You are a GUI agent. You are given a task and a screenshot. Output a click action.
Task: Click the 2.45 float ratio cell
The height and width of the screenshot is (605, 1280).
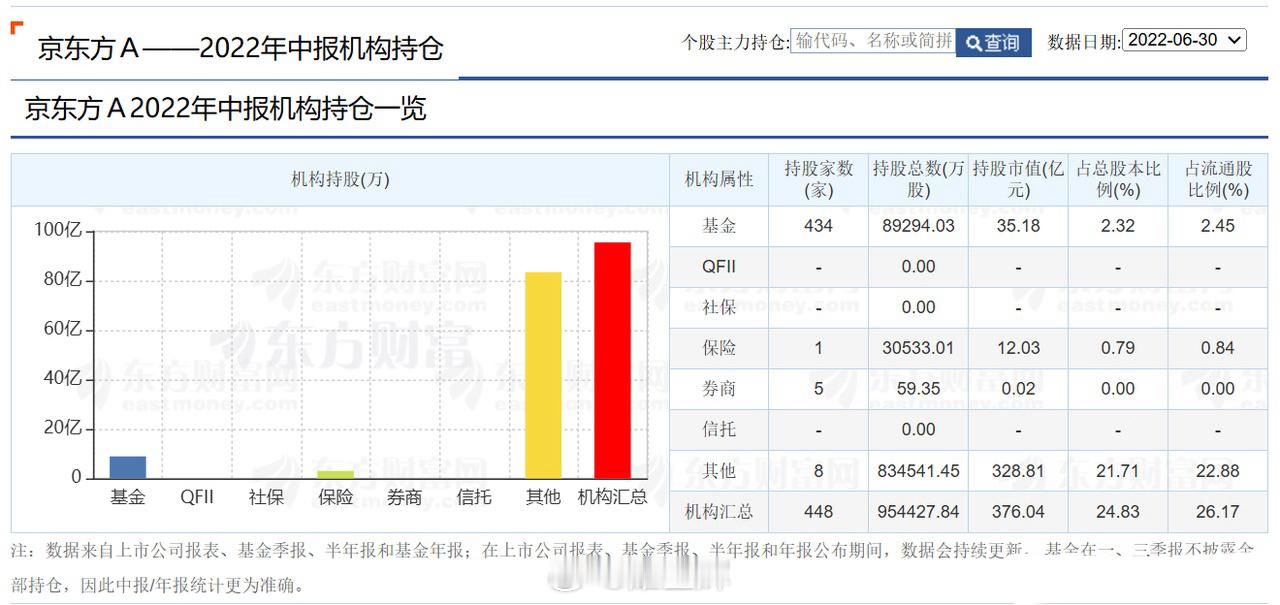pyautogui.click(x=1218, y=226)
